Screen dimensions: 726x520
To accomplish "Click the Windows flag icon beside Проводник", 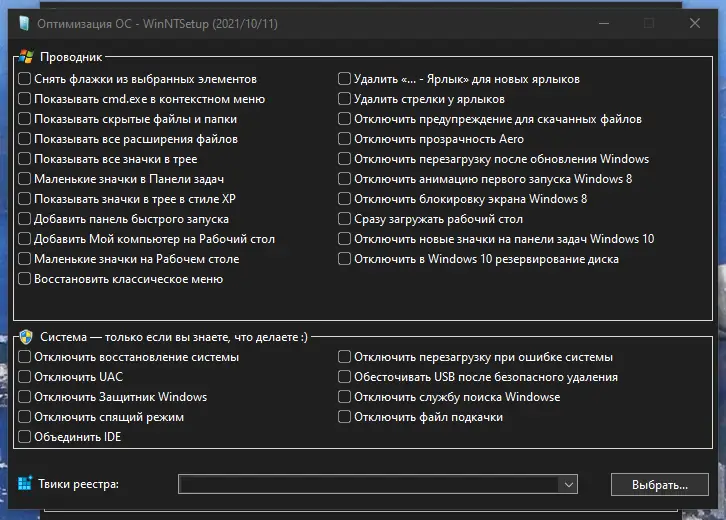I will pos(26,58).
